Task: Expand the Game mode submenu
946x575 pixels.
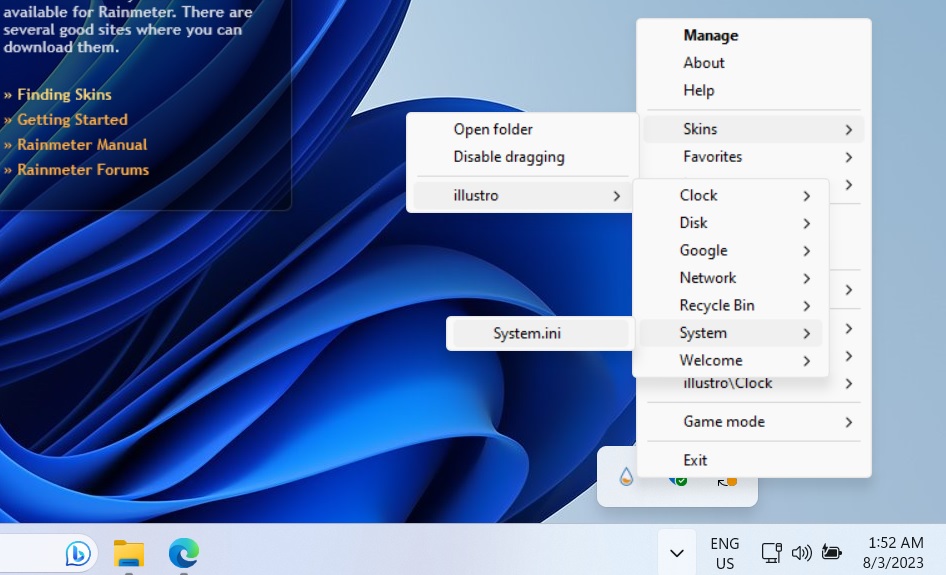Action: point(754,422)
